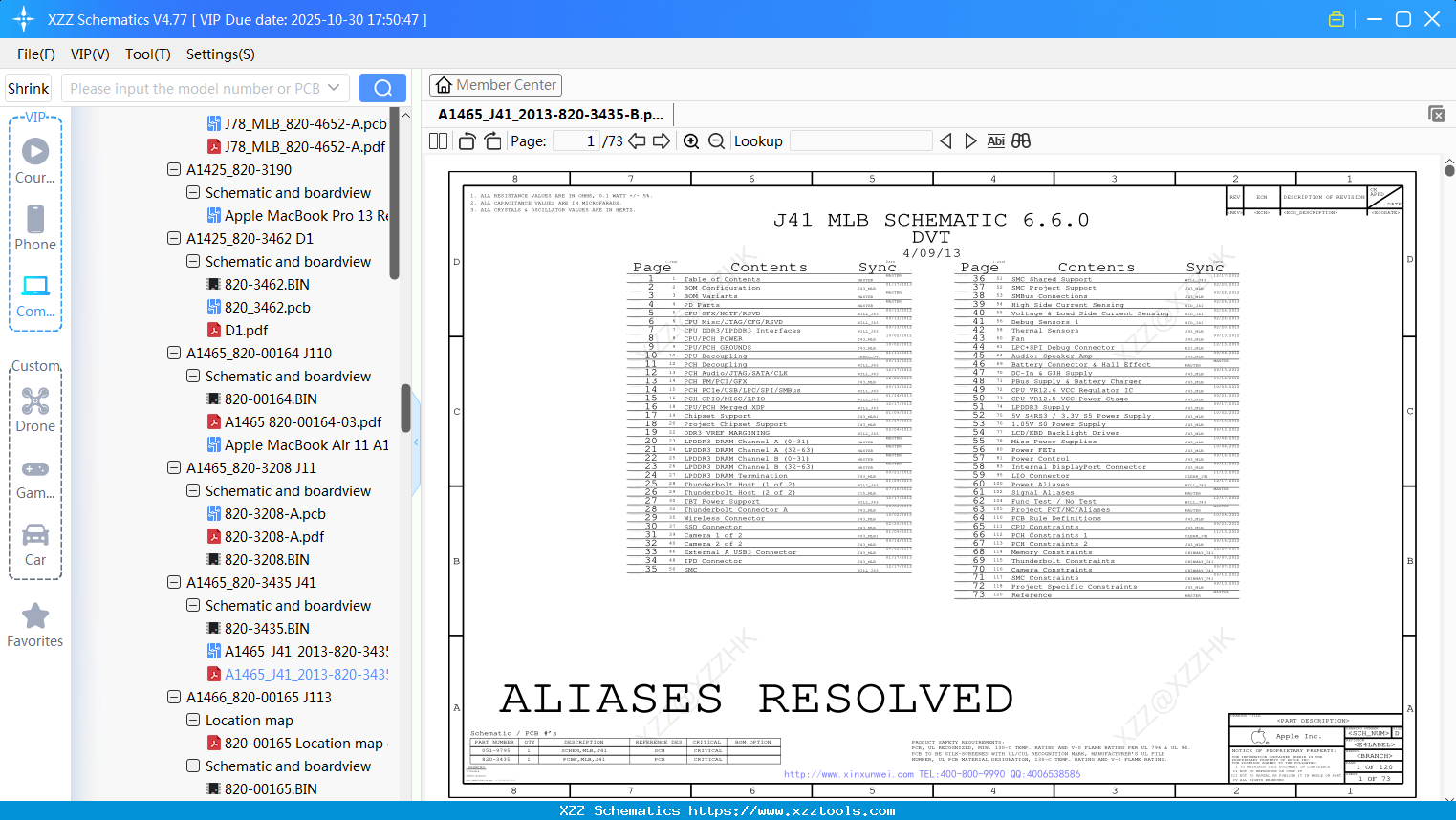
Task: Open the VIP(V) menu
Action: click(90, 54)
